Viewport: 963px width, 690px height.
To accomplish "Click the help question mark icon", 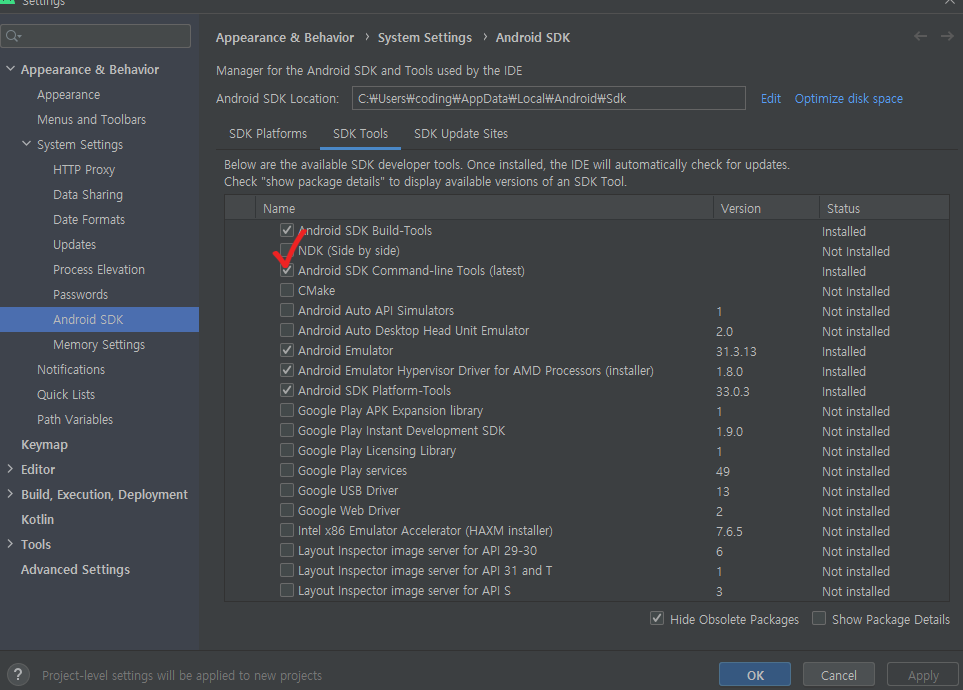I will pyautogui.click(x=18, y=674).
